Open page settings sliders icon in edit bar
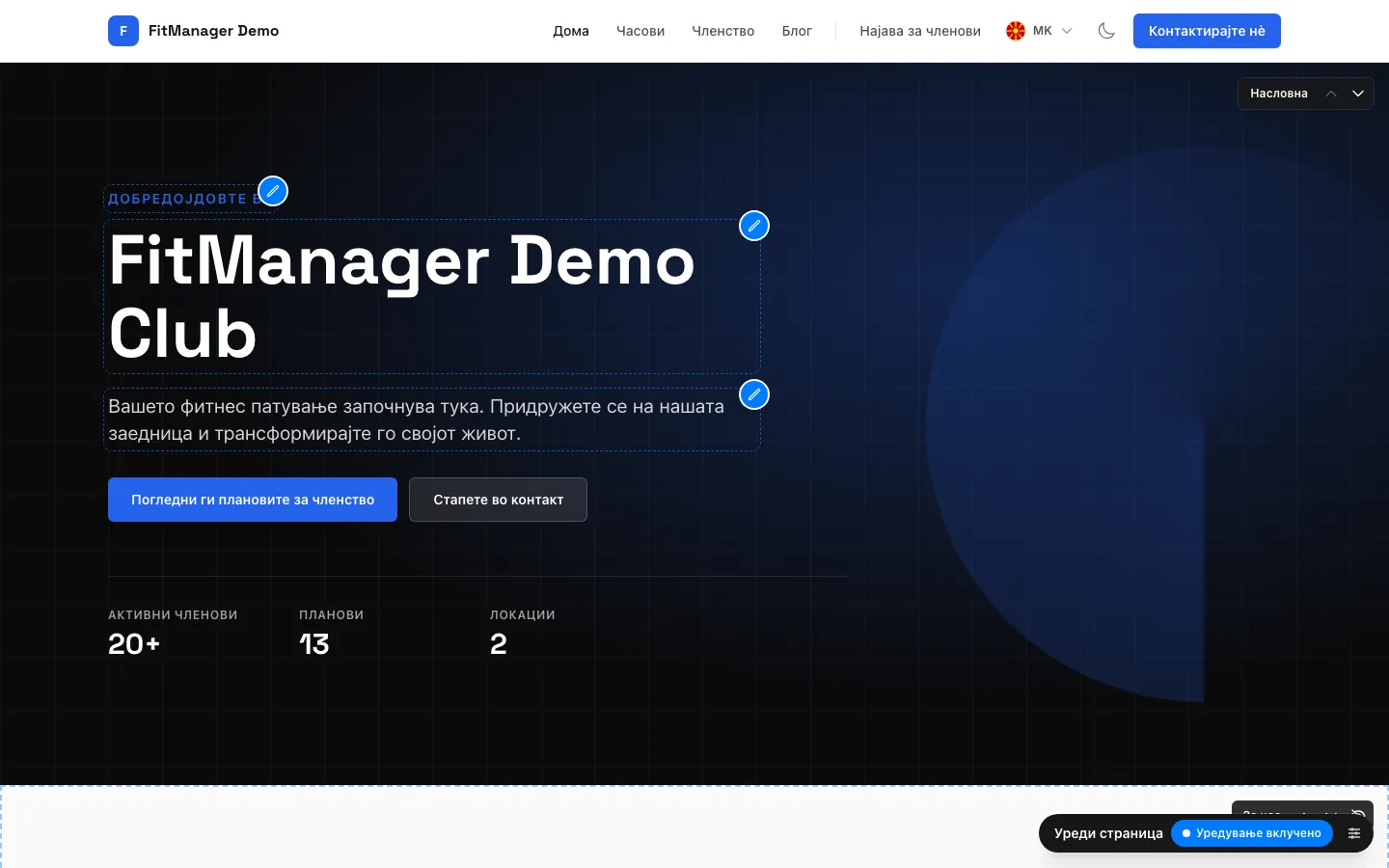 point(1354,833)
